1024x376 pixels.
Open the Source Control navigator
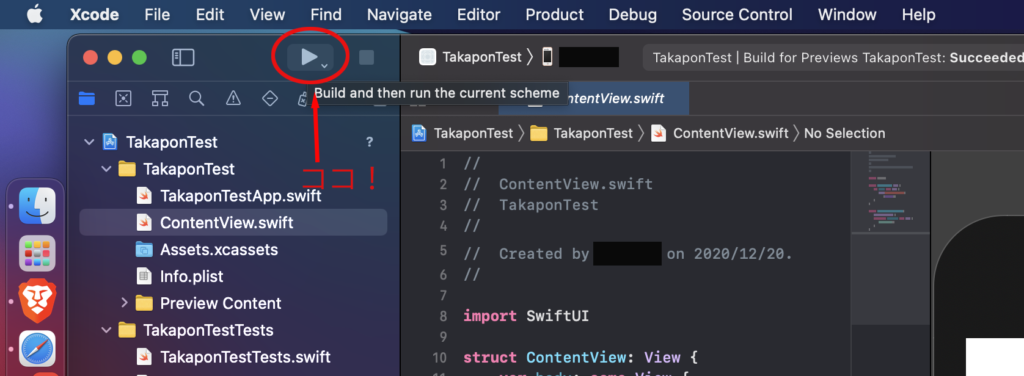123,98
